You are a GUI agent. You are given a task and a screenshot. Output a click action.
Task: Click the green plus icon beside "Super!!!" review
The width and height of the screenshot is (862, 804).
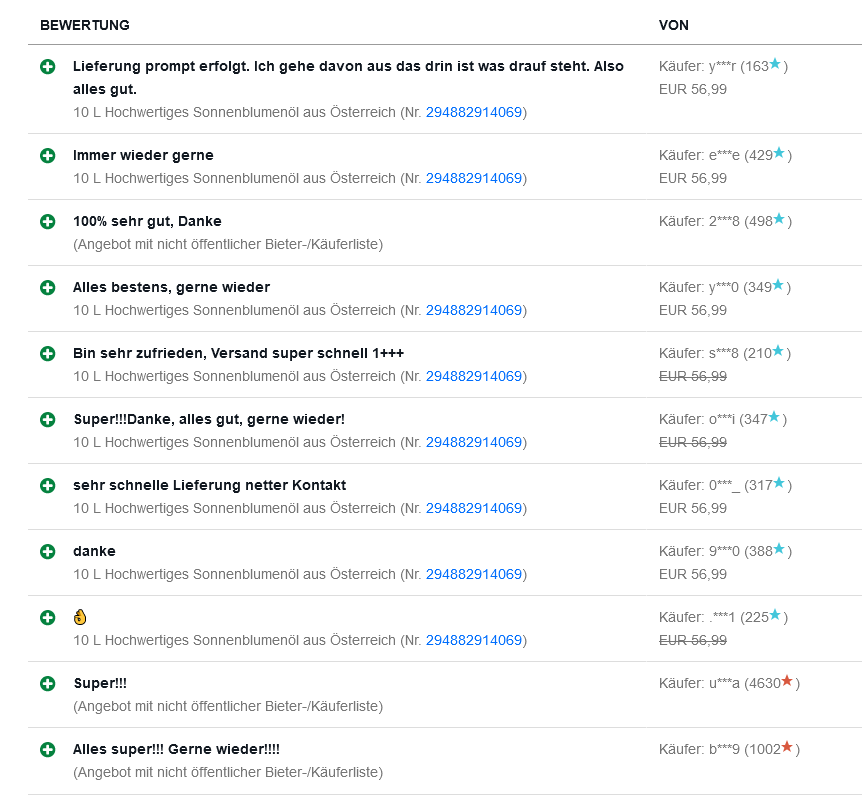coord(47,683)
